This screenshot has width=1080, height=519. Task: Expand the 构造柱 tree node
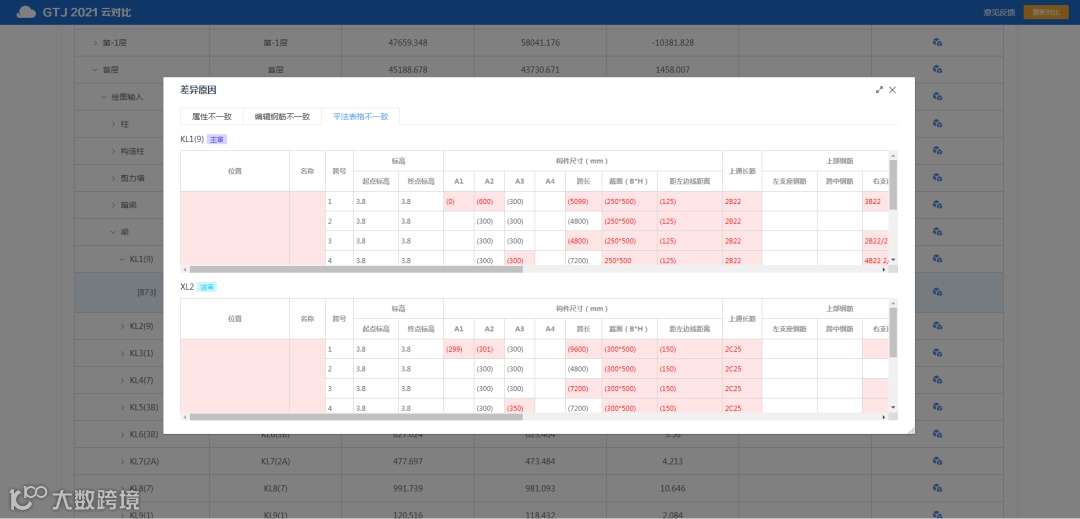tap(114, 151)
